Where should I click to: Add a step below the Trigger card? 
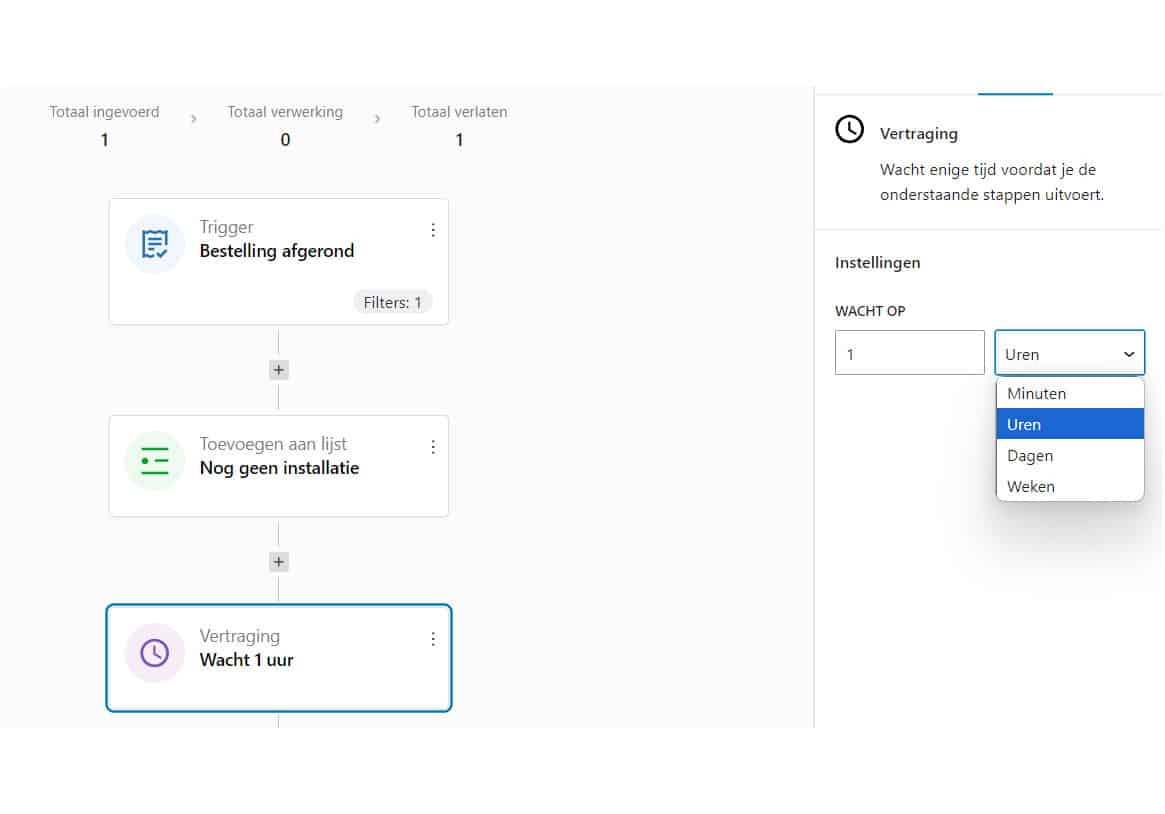click(279, 370)
